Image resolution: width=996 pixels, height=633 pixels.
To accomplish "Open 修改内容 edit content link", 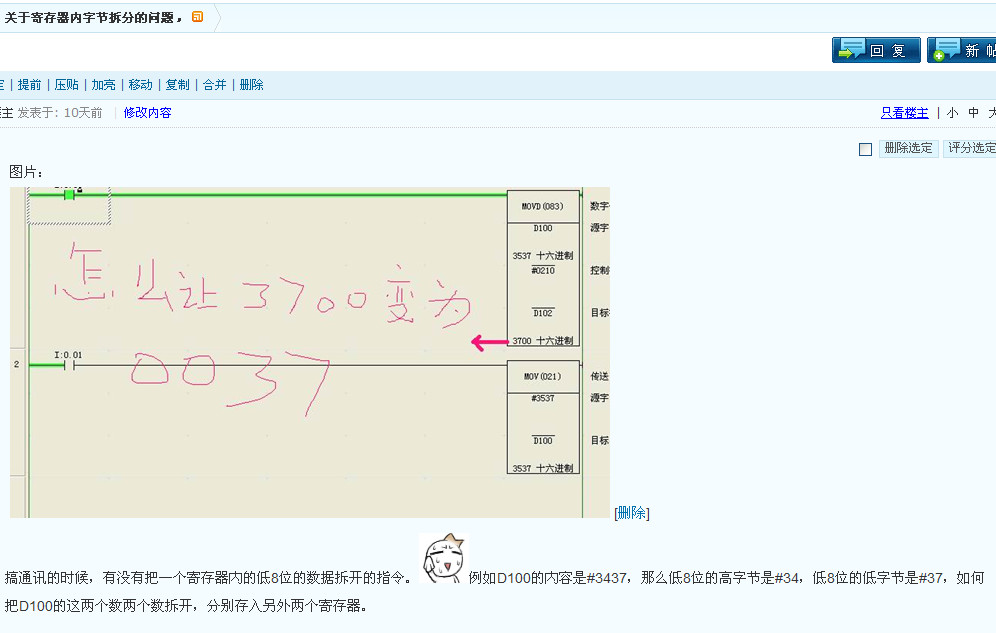I will (x=147, y=113).
